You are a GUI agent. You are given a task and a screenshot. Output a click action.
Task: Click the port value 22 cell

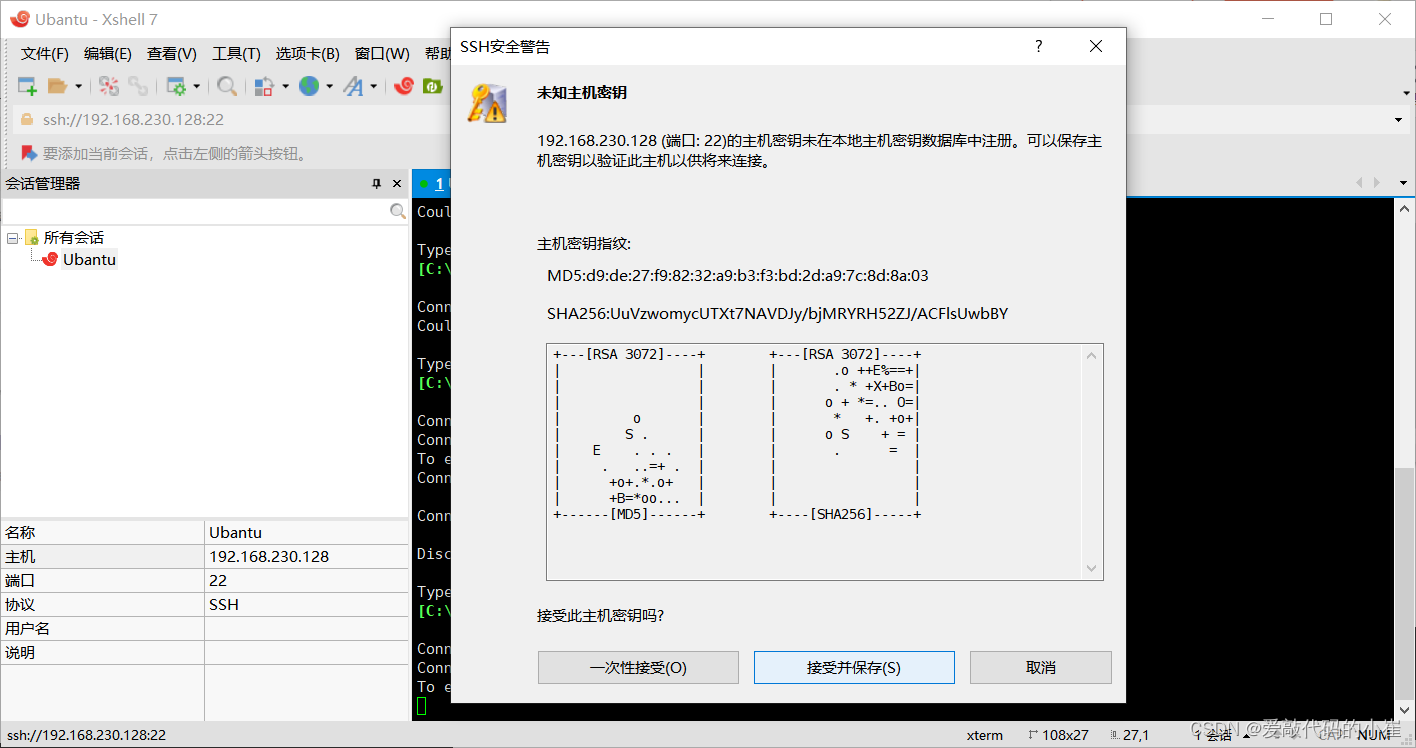(306, 581)
